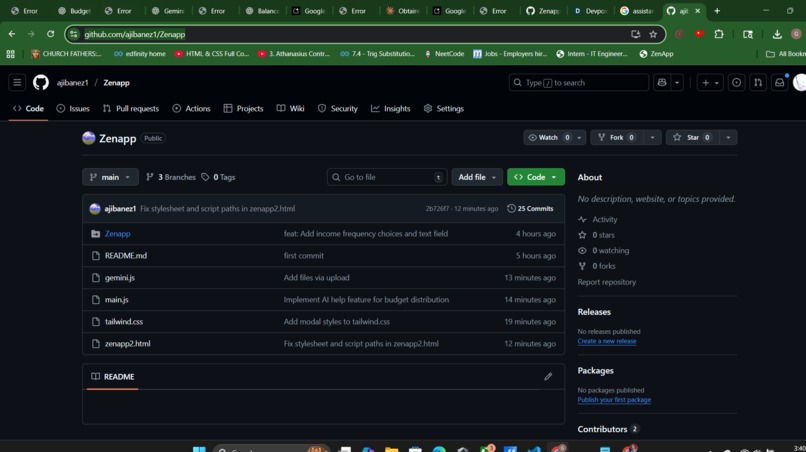
Task: Open the notifications inbox icon
Action: [779, 82]
